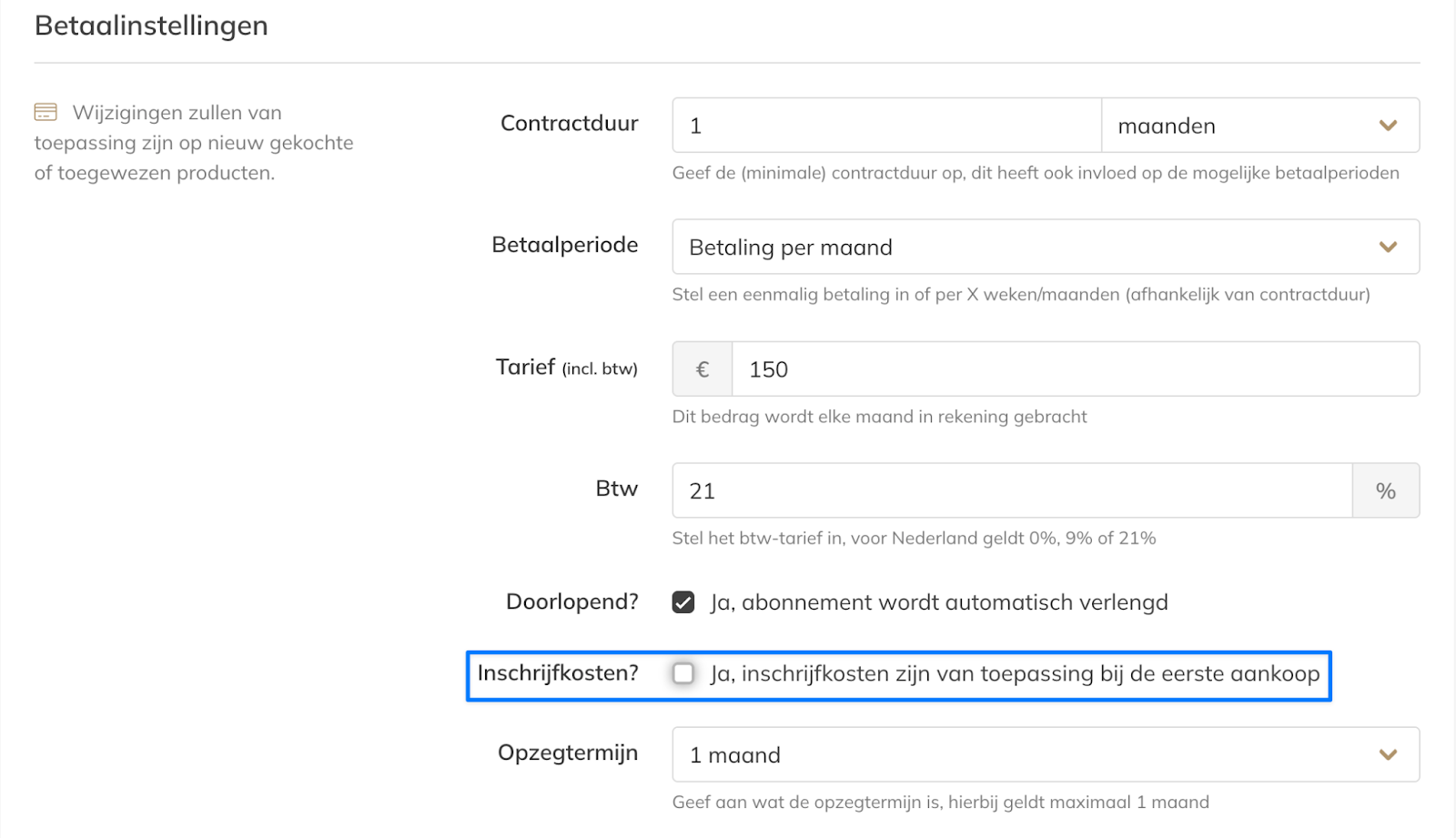Image resolution: width=1456 pixels, height=838 pixels.
Task: Open the Opzegtermijn '1 maand' dropdown
Action: pos(1045,754)
